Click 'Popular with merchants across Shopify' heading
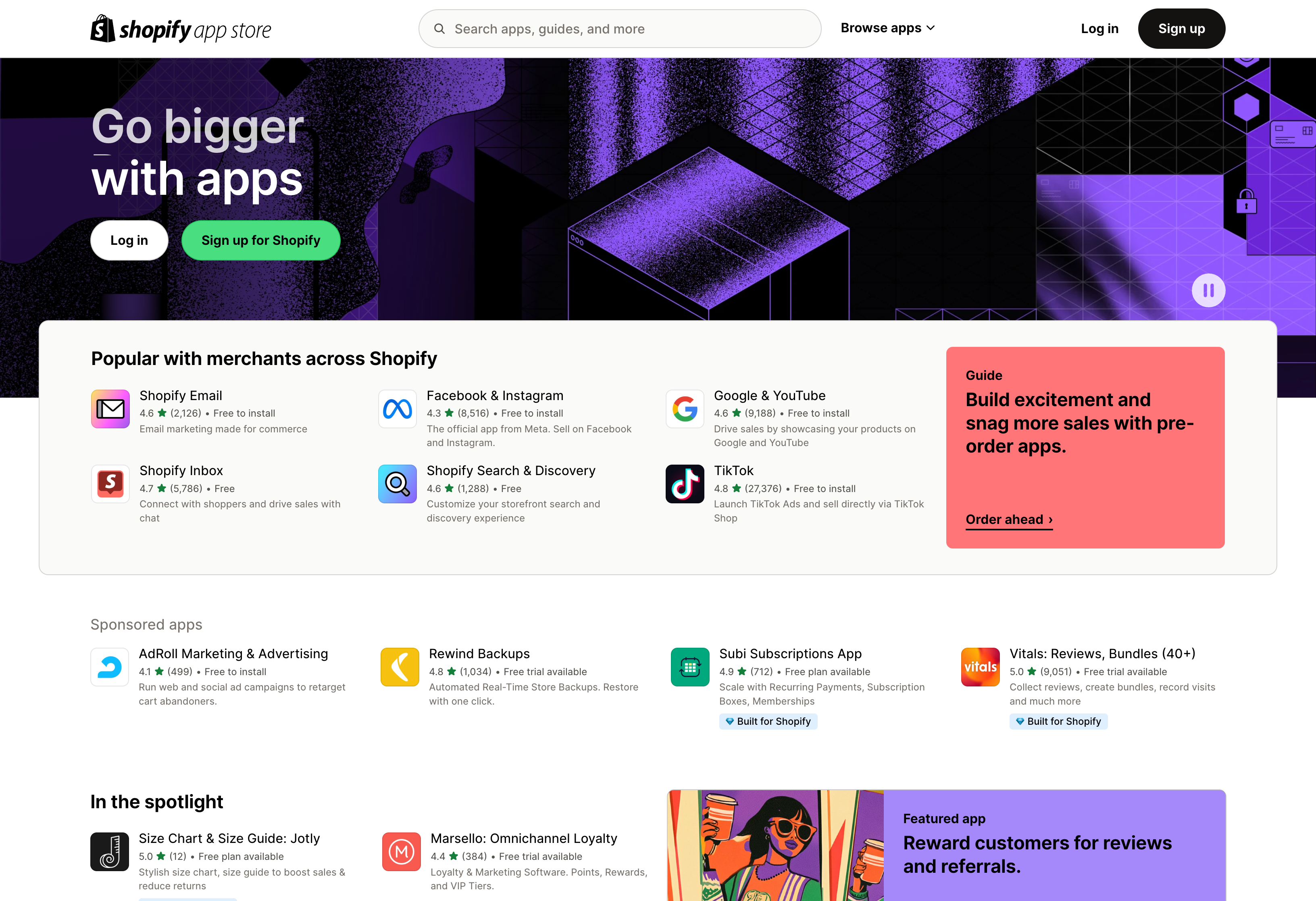Screen dimensions: 1316x901 [264, 359]
